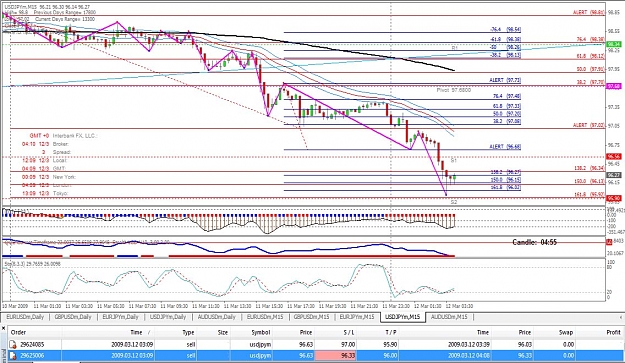
Task: Click the close time 2009.03.12 04:08 cell
Action: pos(469,355)
